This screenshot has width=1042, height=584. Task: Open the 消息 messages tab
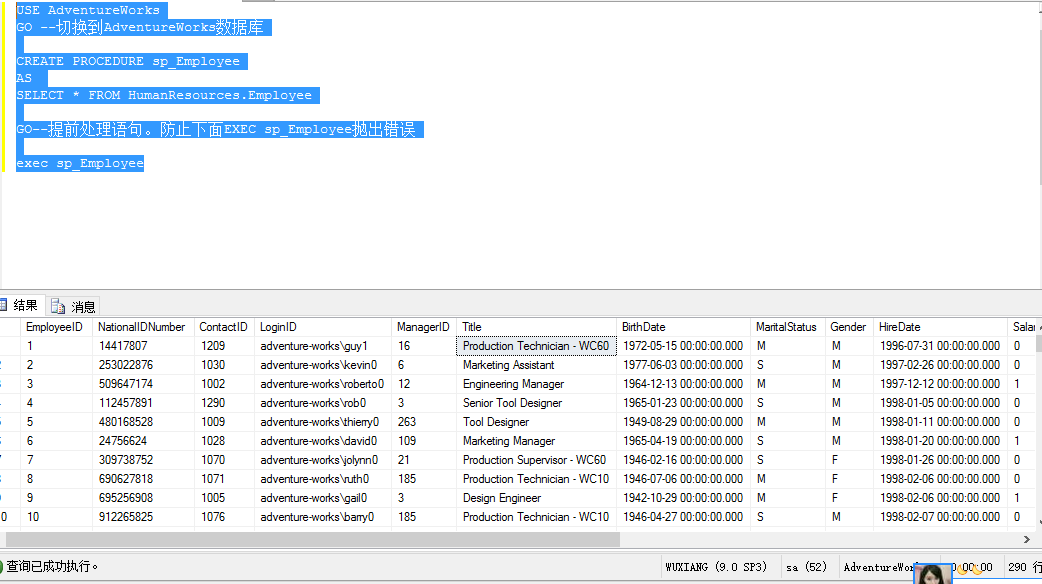coord(73,306)
